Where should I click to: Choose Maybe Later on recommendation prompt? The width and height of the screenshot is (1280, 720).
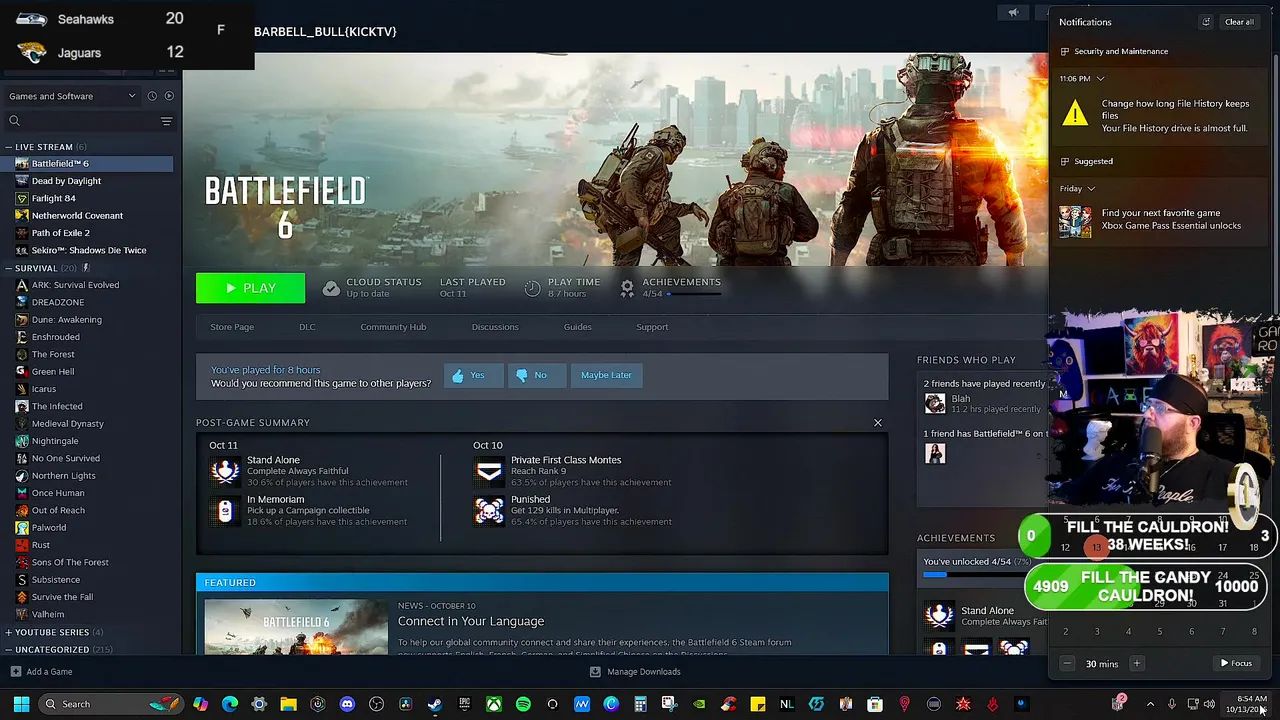point(606,375)
